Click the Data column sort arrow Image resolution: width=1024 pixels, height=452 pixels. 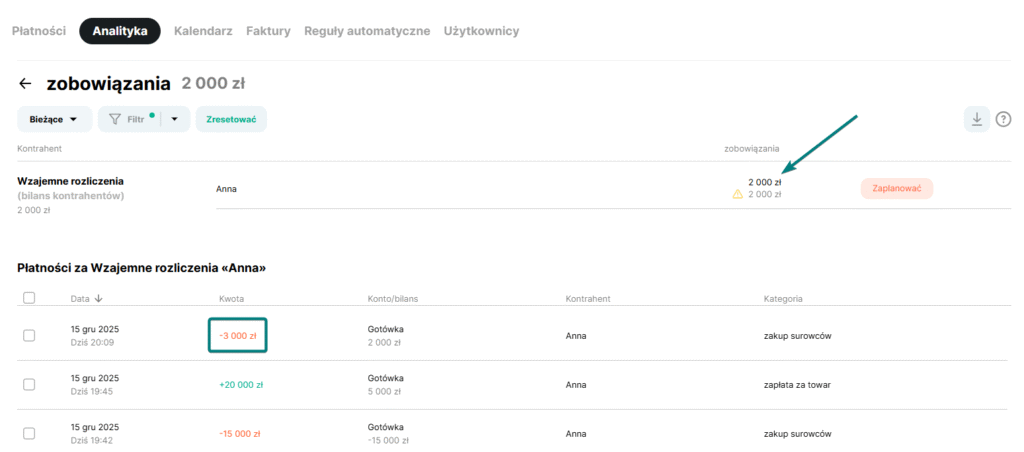click(x=97, y=298)
